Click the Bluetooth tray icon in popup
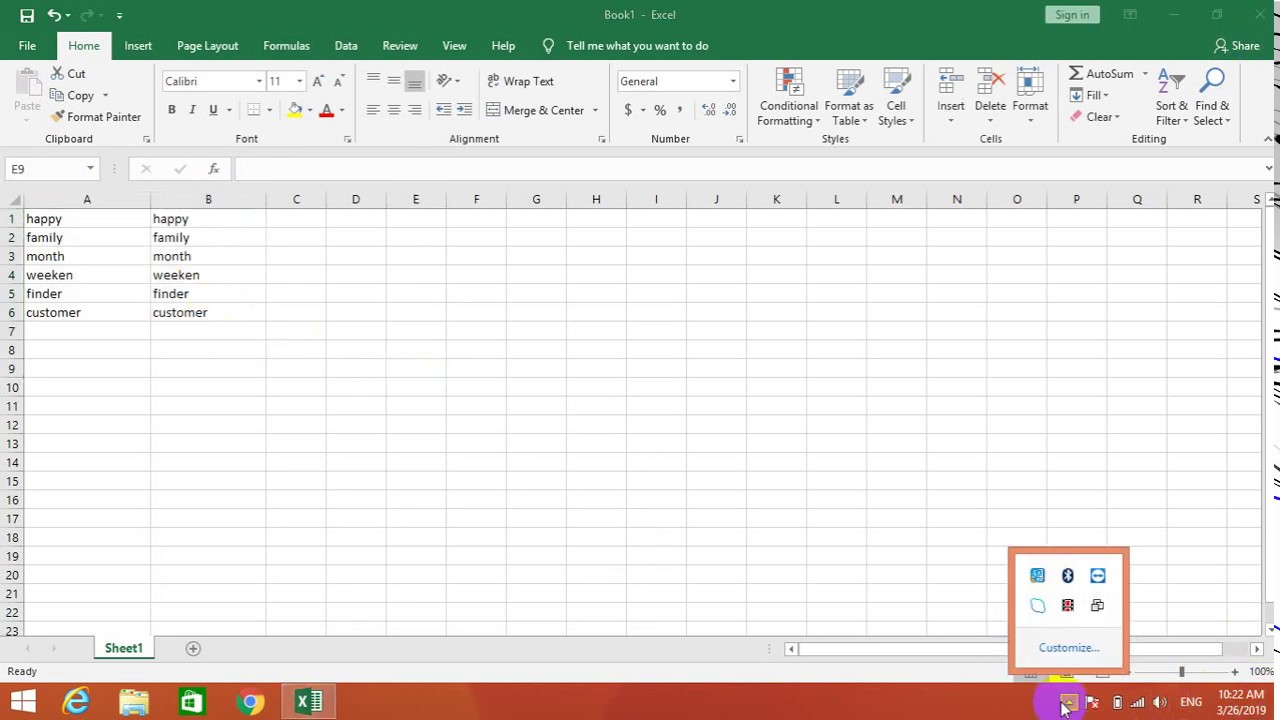Screen dimensions: 1280x720 pyautogui.click(x=1068, y=575)
